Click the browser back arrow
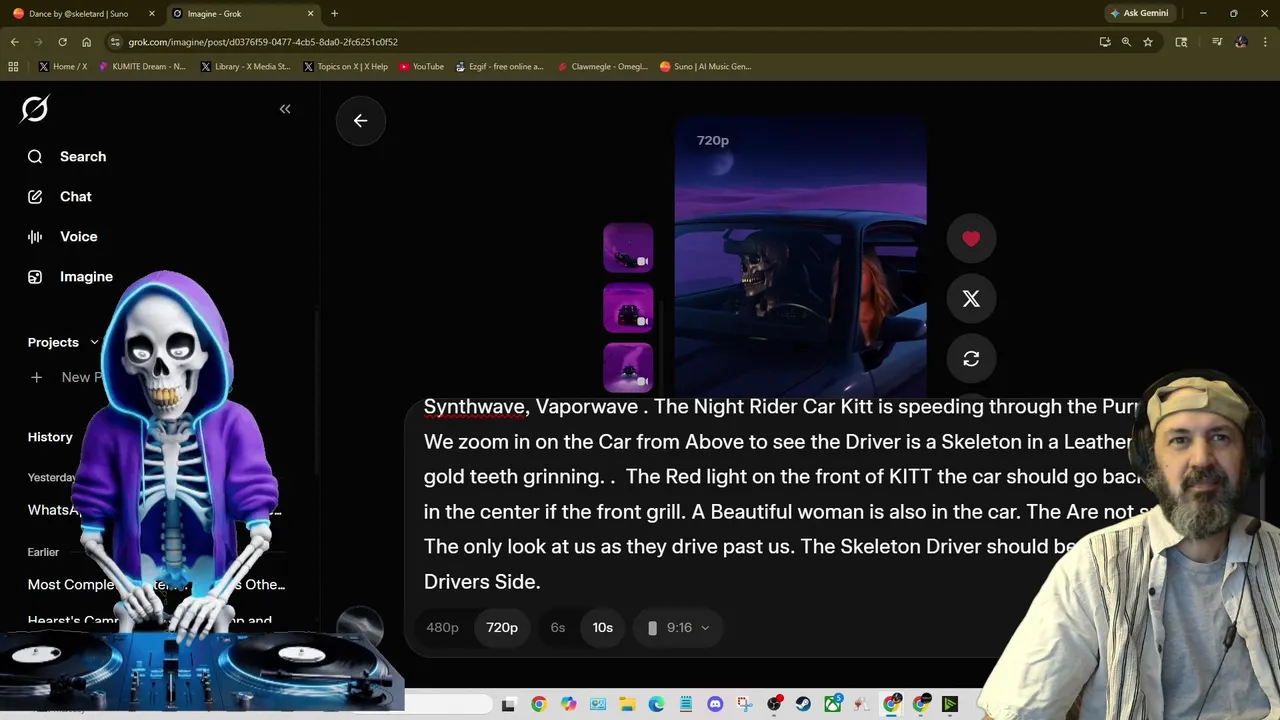This screenshot has height=720, width=1280. (x=14, y=42)
